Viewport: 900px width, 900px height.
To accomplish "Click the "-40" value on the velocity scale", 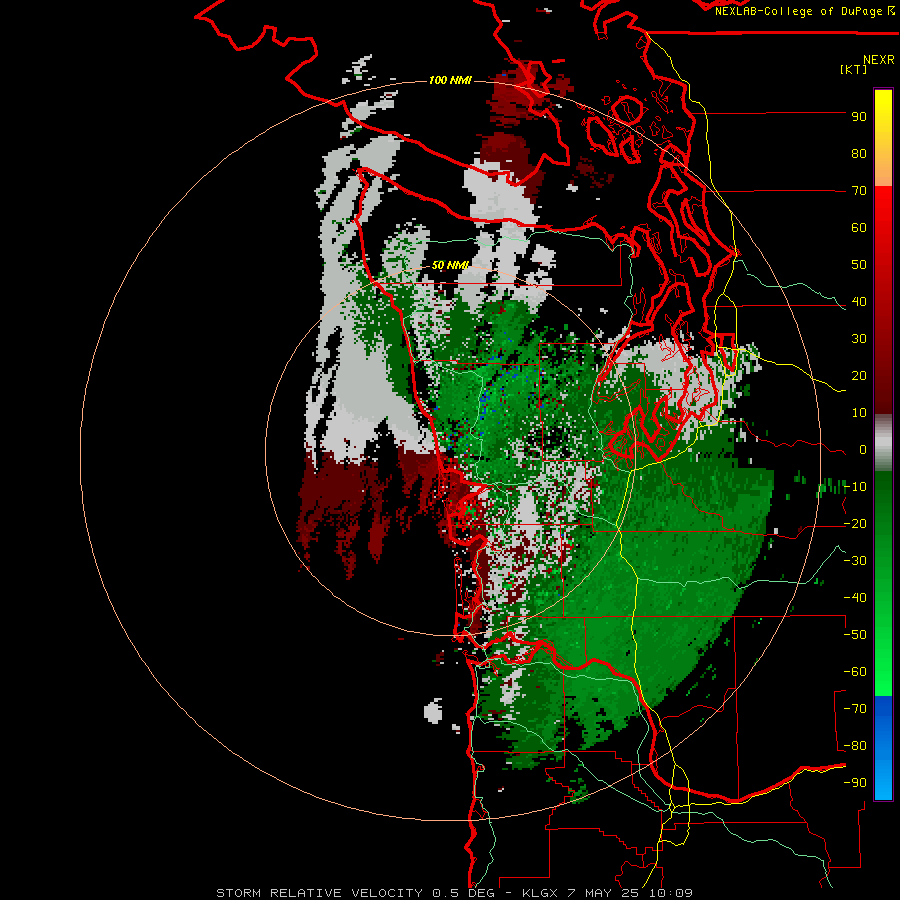I will pos(855,598).
